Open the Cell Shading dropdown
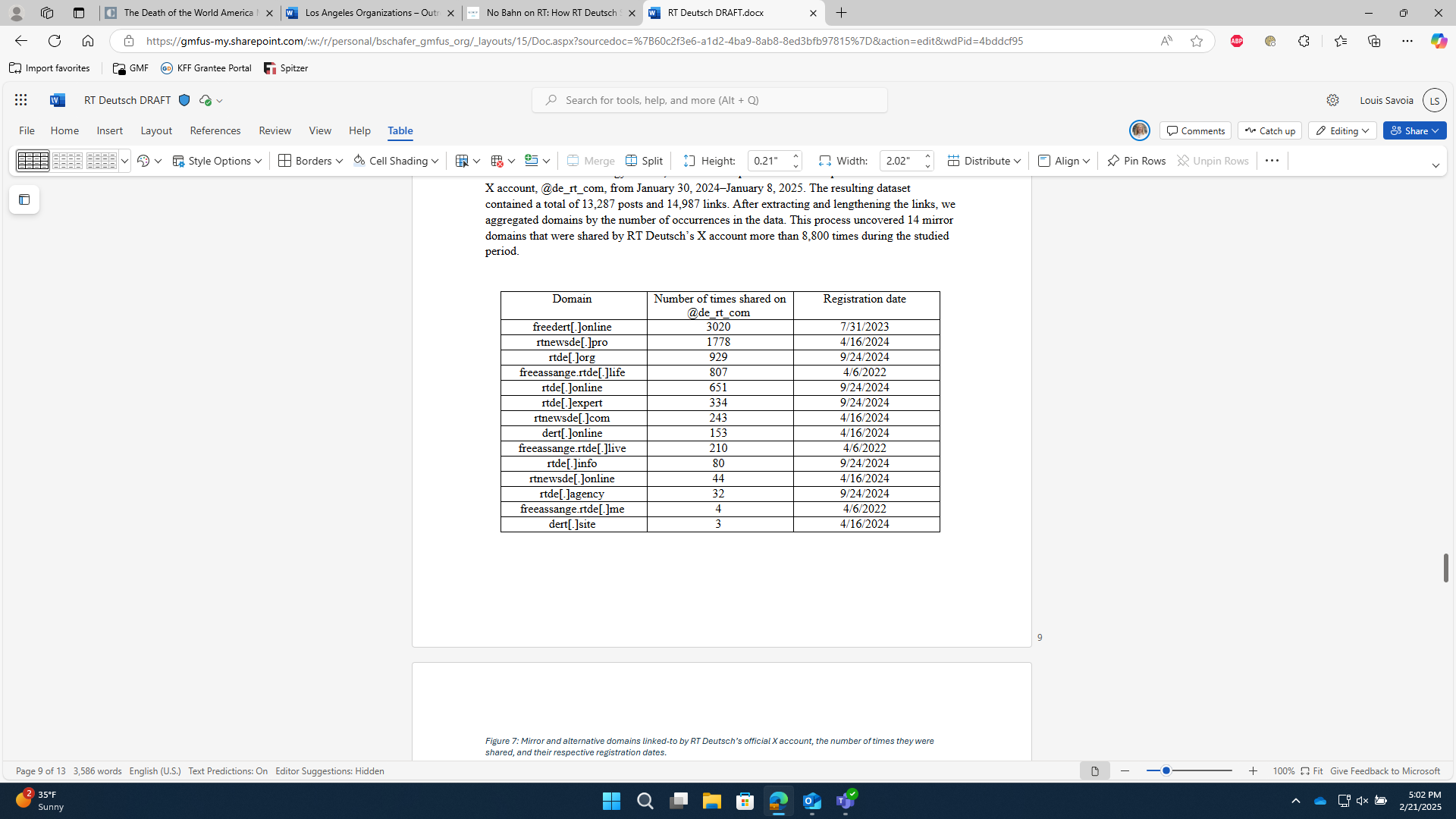1456x819 pixels. point(395,161)
